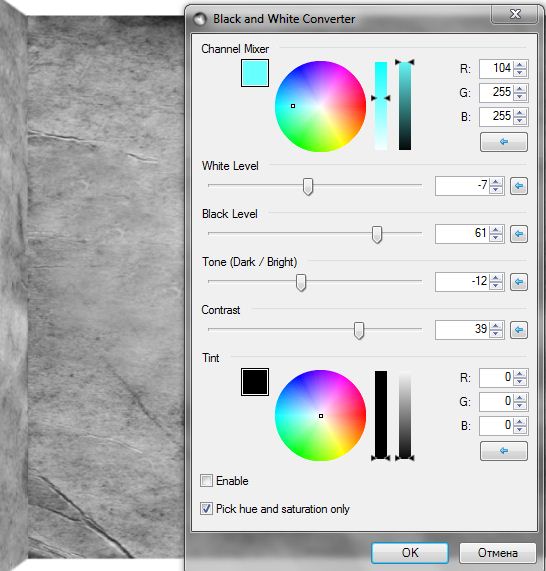The image size is (546, 571).
Task: Click the cyan Channel Mixer color swatch
Action: click(255, 73)
